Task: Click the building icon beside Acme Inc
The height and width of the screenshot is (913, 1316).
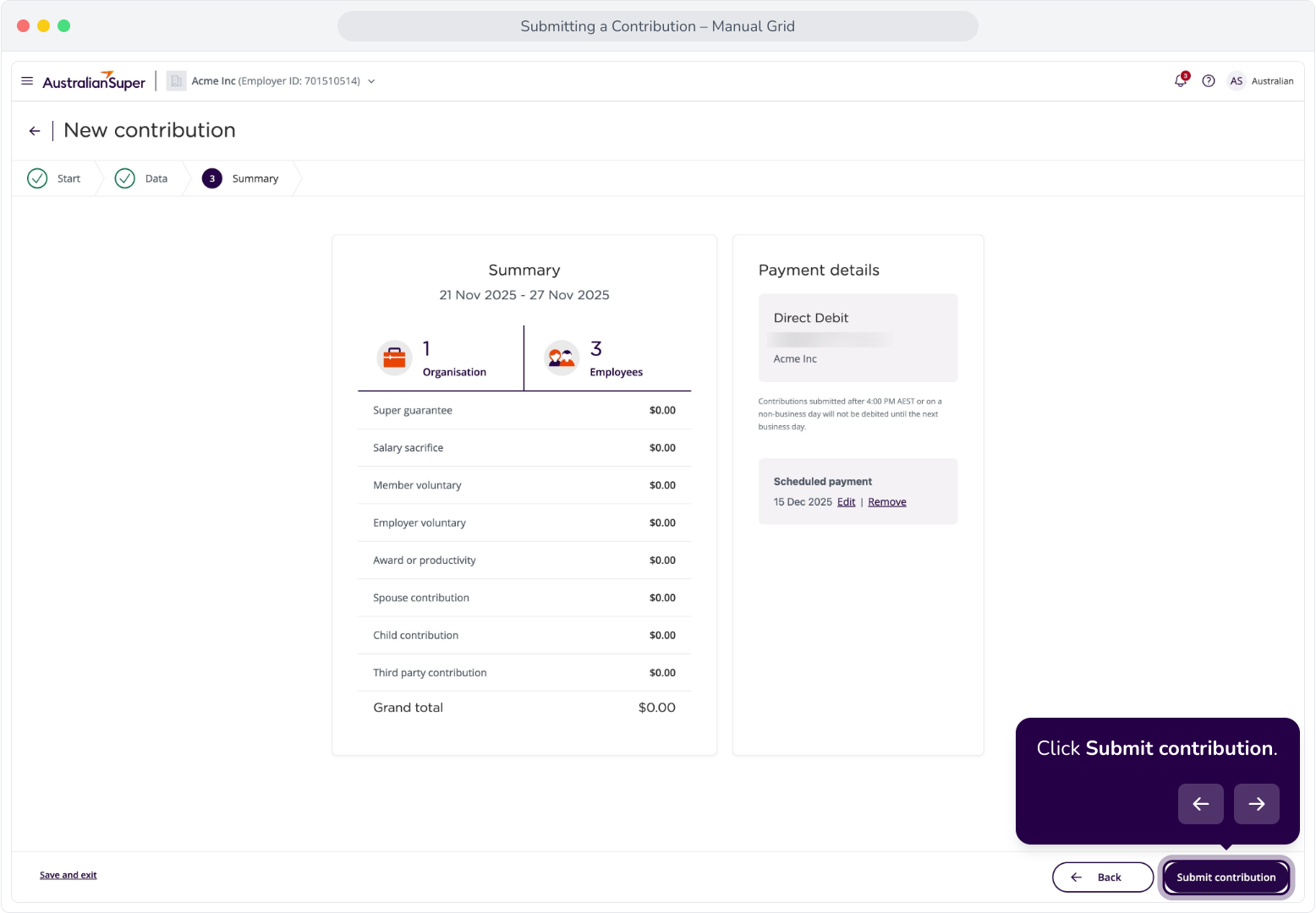Action: (x=176, y=81)
